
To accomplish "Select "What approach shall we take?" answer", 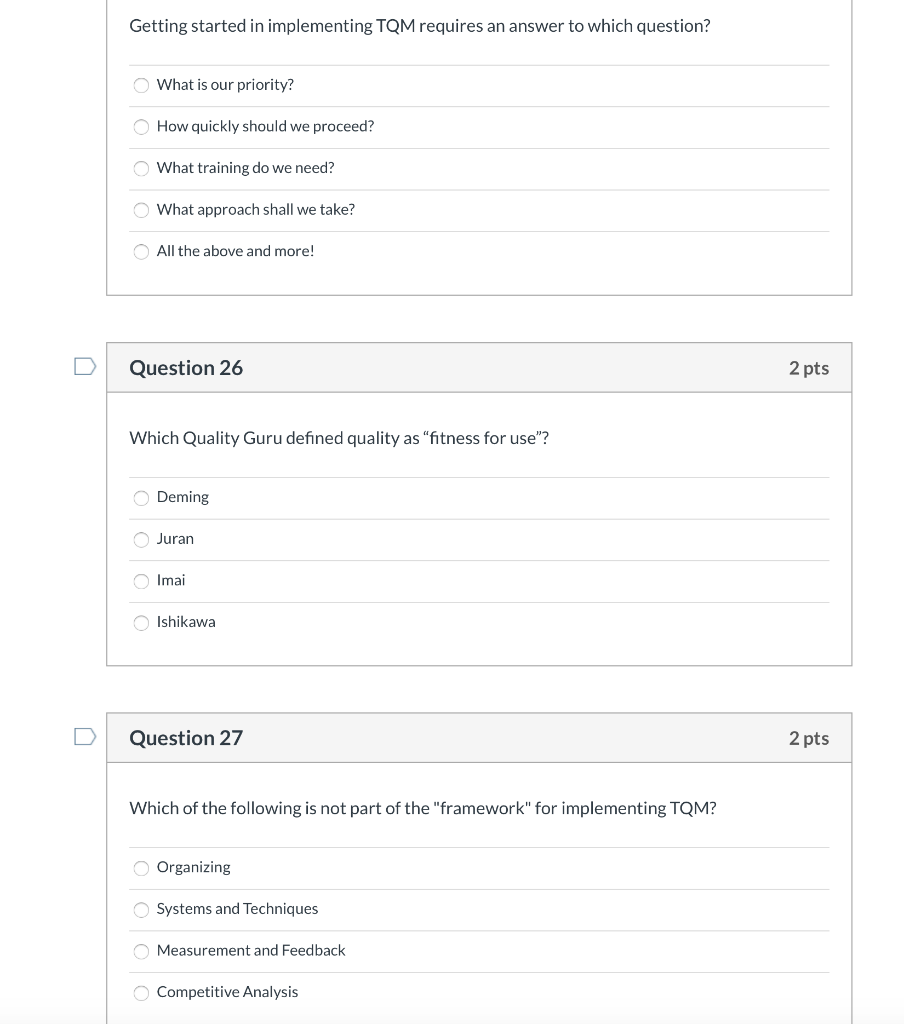I will click(142, 210).
